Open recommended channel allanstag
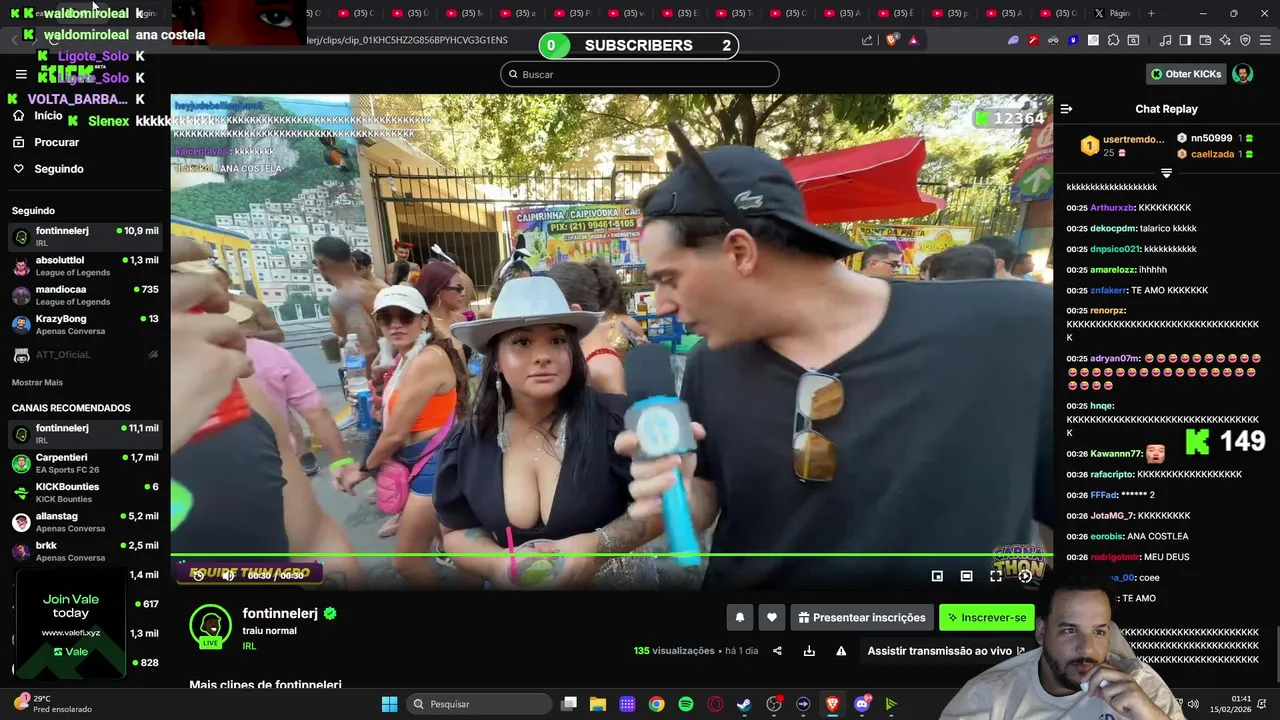 pyautogui.click(x=85, y=522)
